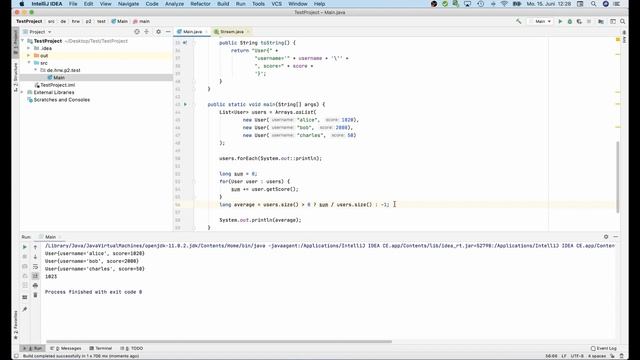Image resolution: width=640 pixels, height=360 pixels.
Task: Select Scratches and Consoles item
Action: pyautogui.click(x=58, y=100)
